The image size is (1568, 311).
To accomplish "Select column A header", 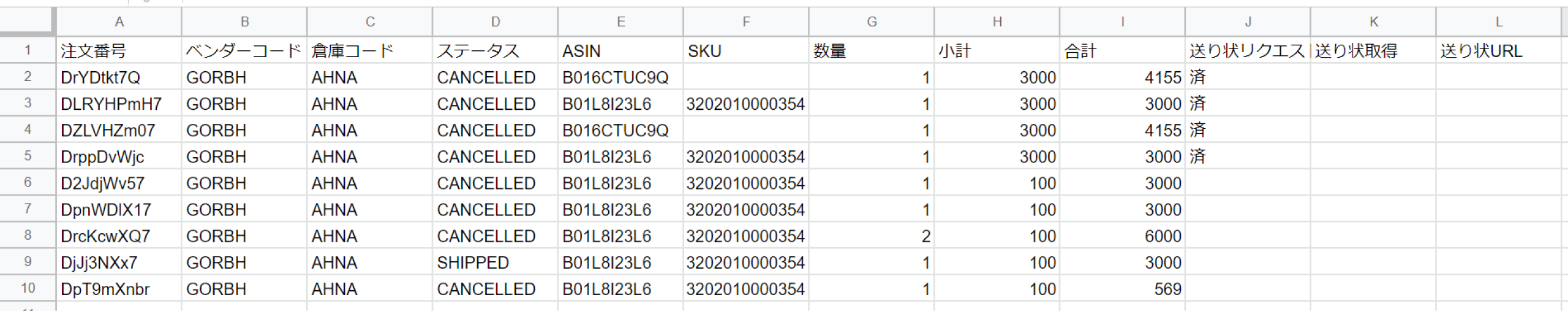I will [x=119, y=22].
